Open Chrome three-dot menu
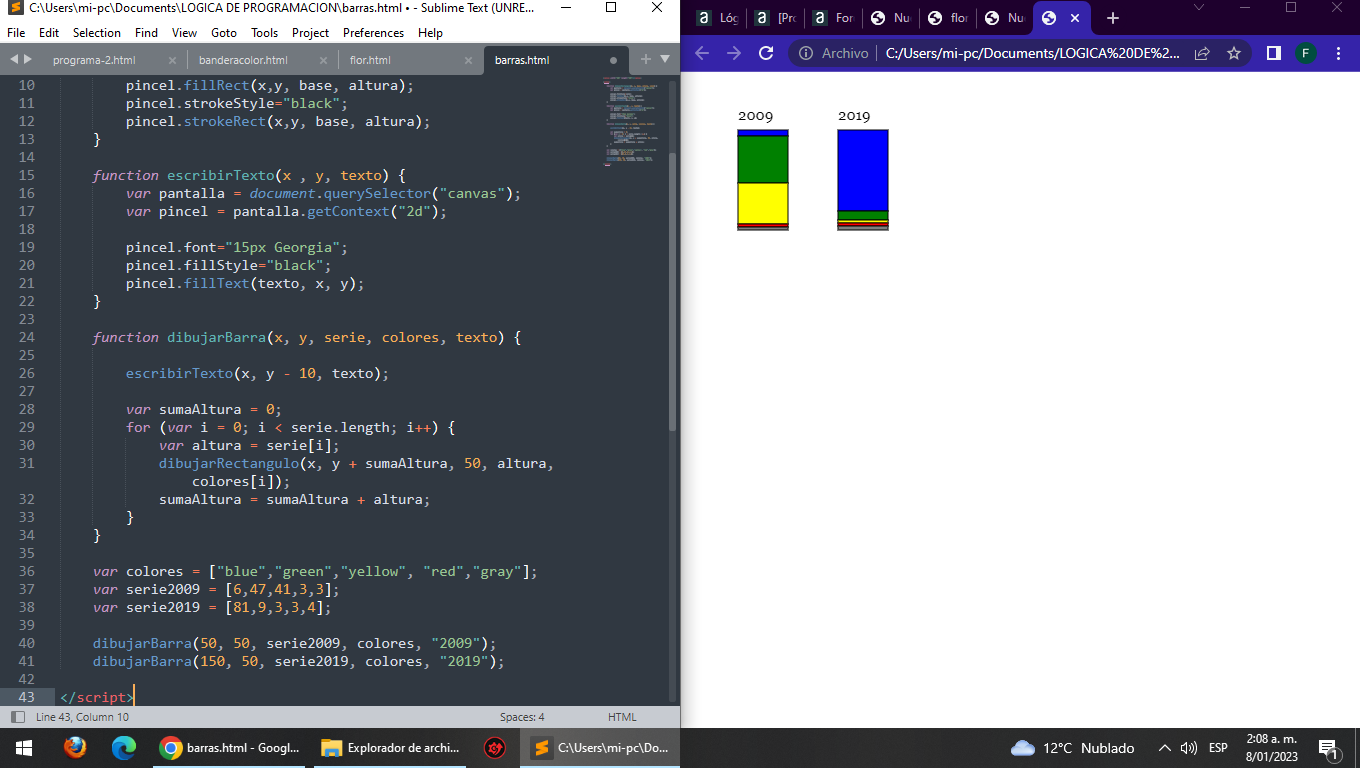The height and width of the screenshot is (768, 1360). click(x=1337, y=53)
